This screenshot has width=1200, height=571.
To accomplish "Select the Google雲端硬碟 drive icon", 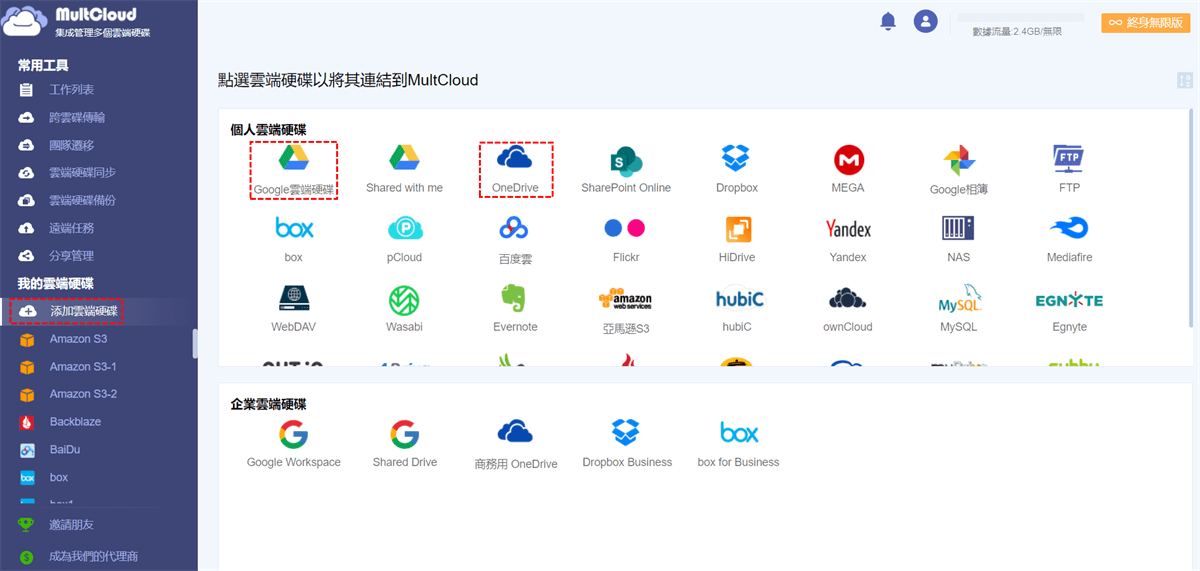I will click(x=293, y=170).
